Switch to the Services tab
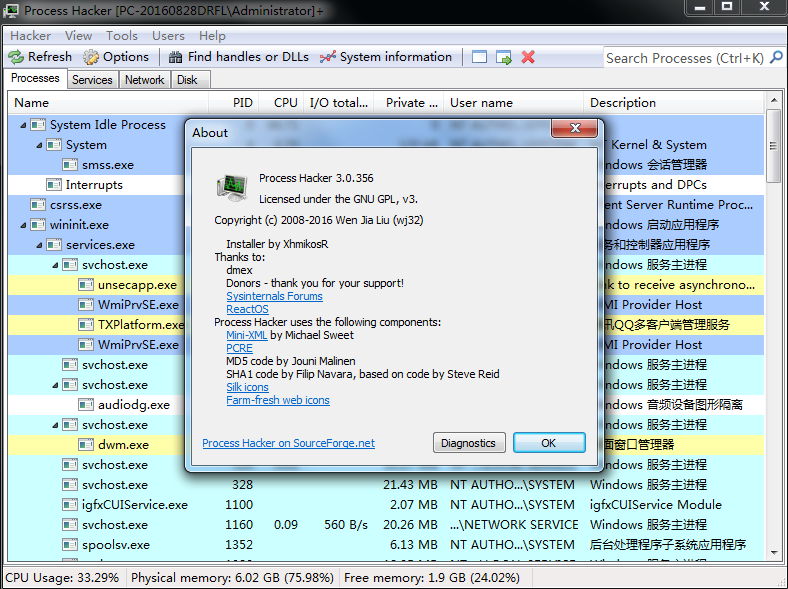Viewport: 788px width, 589px height. [92, 80]
